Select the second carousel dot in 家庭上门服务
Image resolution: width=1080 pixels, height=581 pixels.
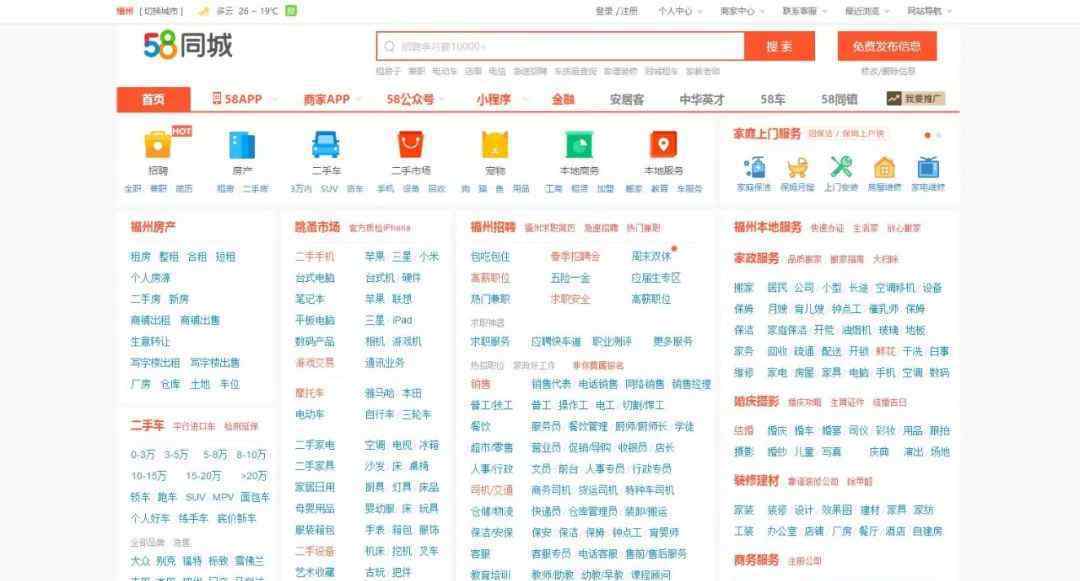pyautogui.click(x=938, y=135)
